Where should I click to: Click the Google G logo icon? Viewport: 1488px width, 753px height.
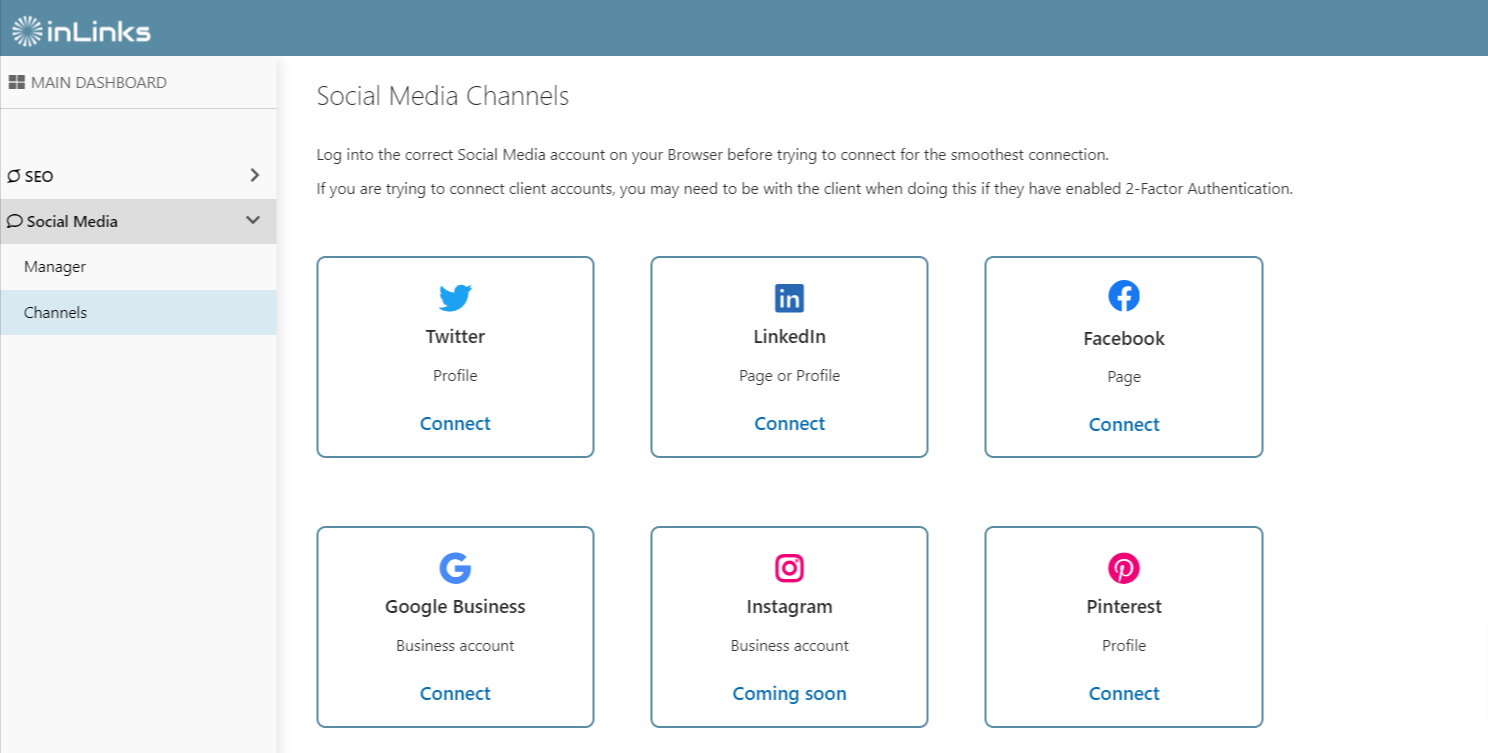[455, 568]
